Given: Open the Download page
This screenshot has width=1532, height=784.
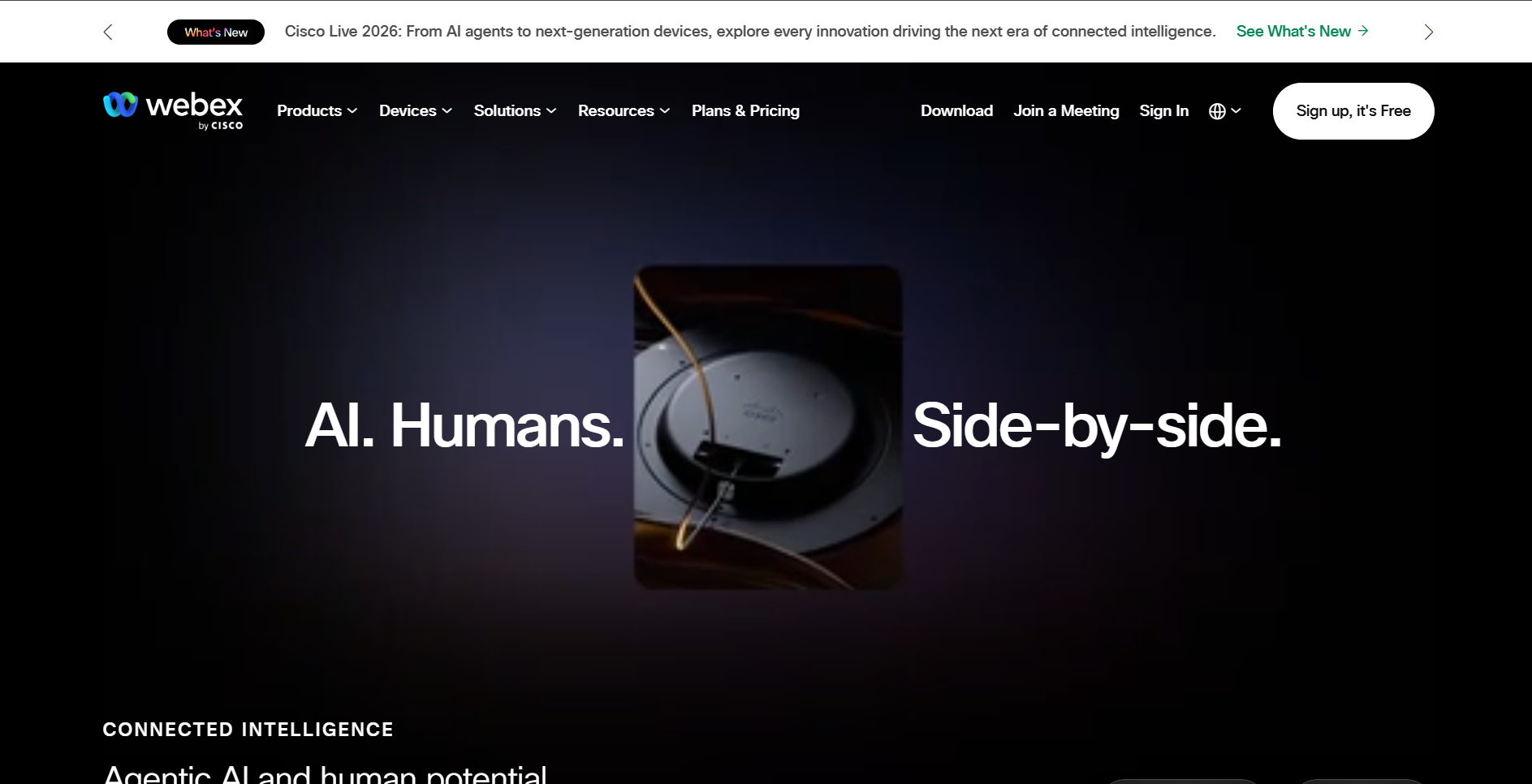Looking at the screenshot, I should (956, 110).
